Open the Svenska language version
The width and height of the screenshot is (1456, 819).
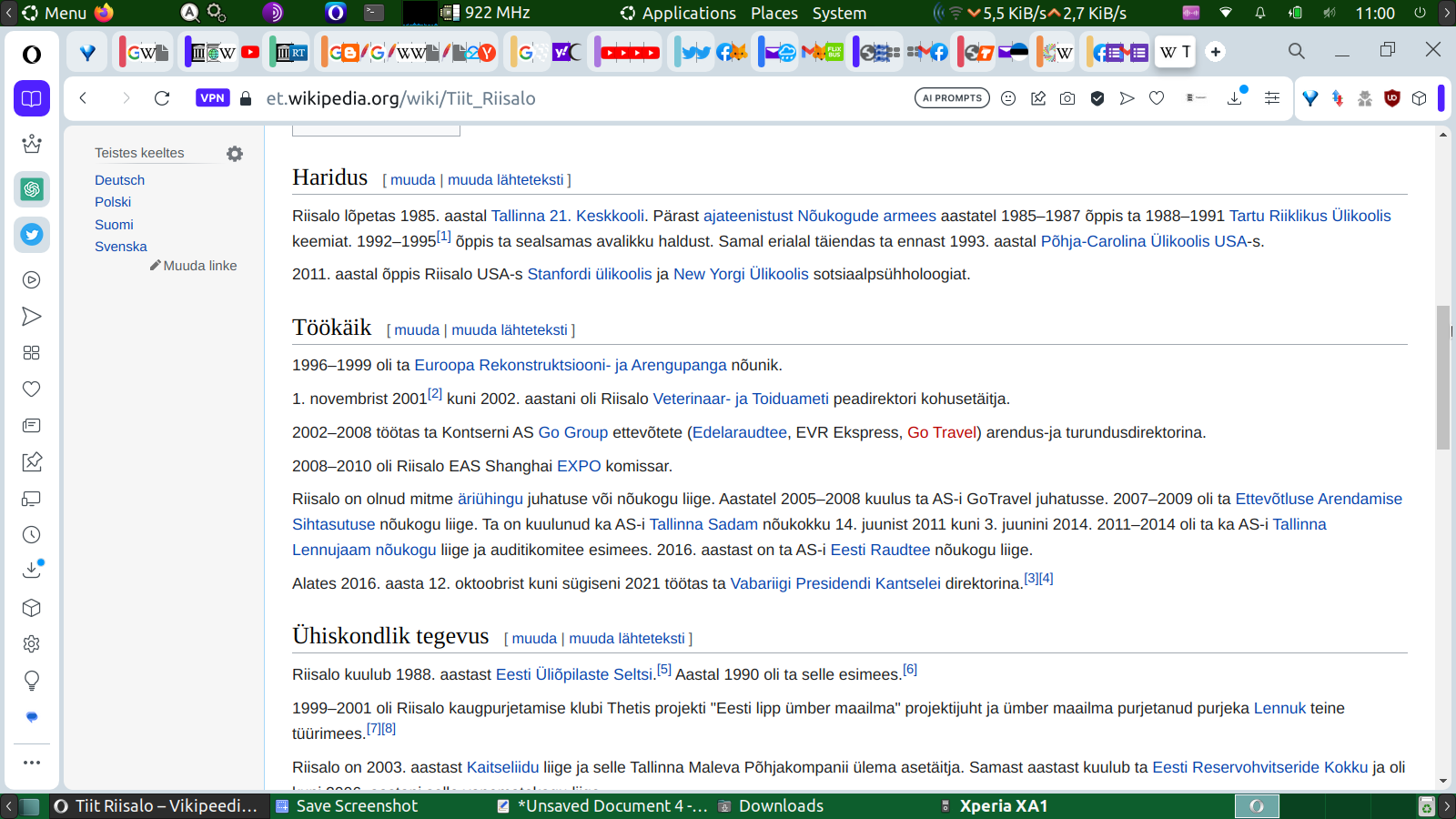(120, 247)
